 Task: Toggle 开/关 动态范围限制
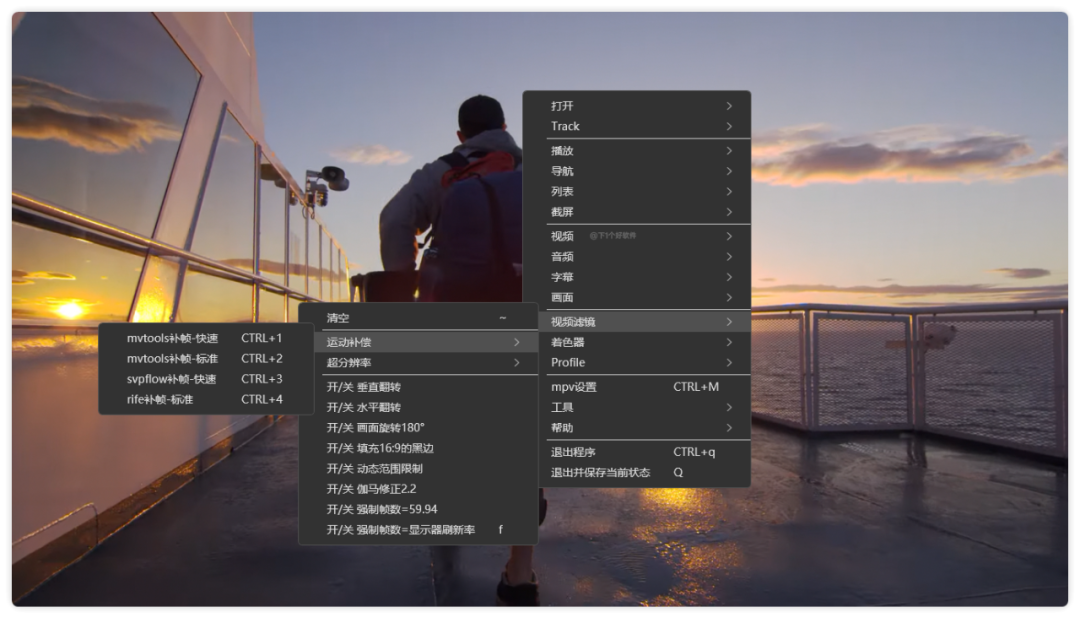(418, 468)
